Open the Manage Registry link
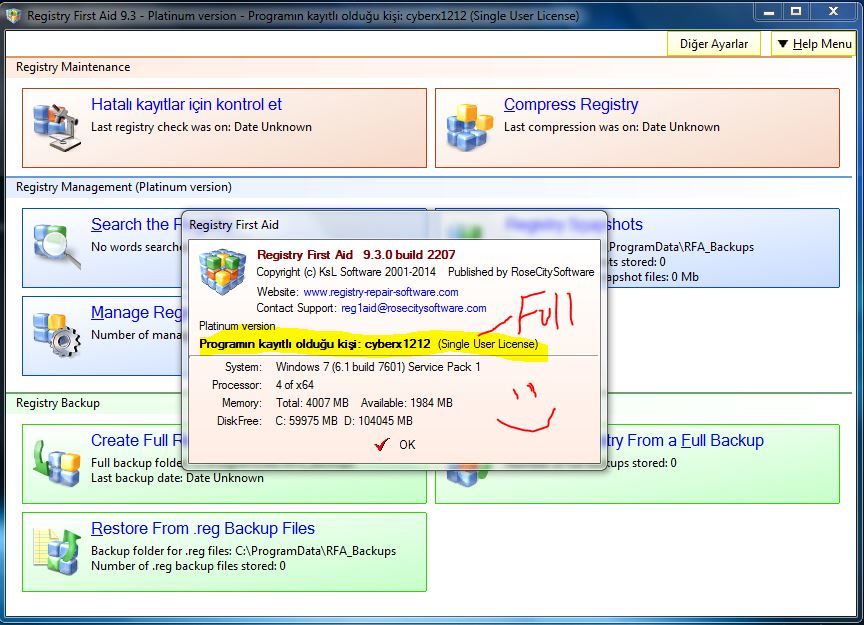The height and width of the screenshot is (625, 864). (x=136, y=312)
